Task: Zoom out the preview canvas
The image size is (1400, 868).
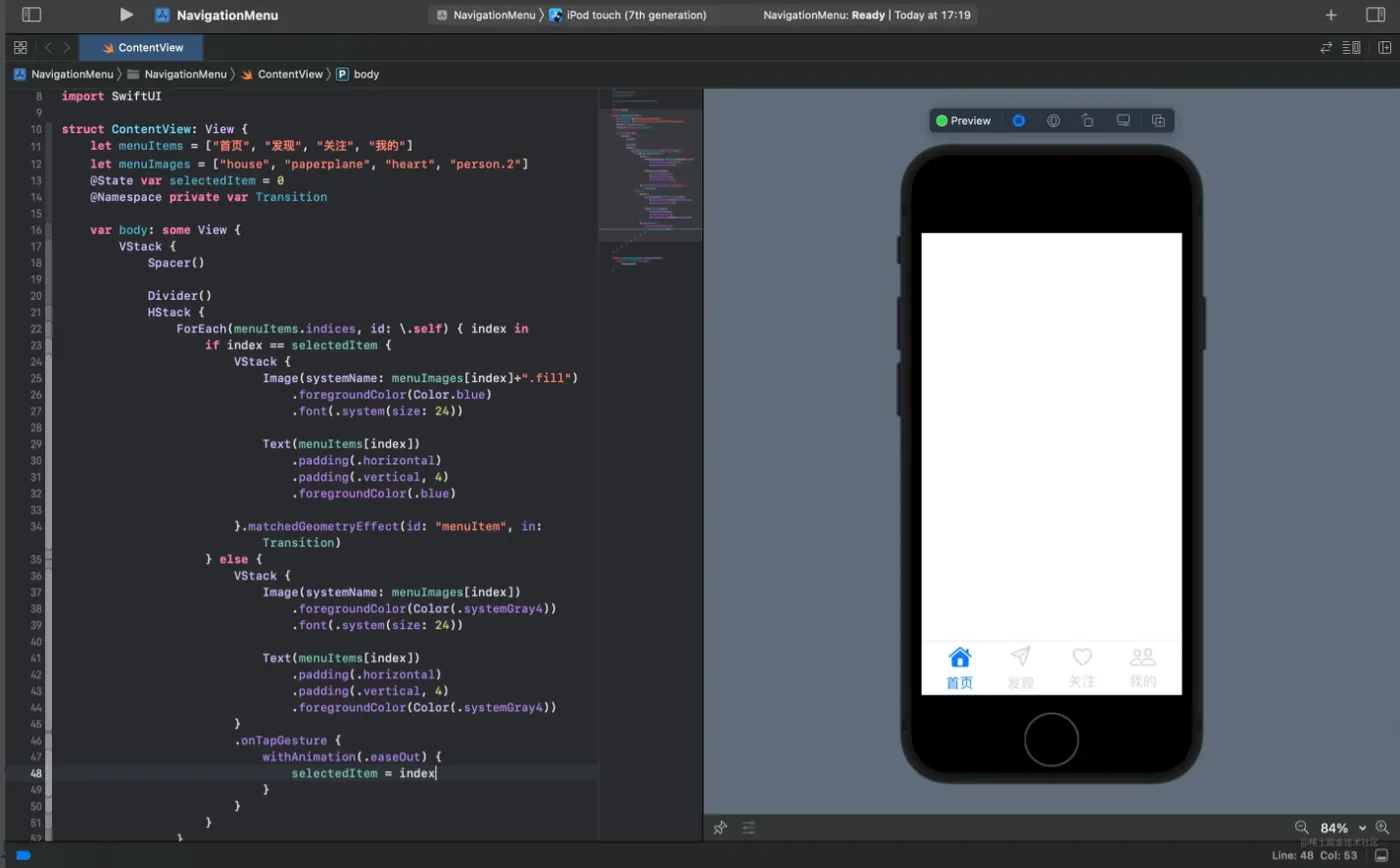Action: click(1301, 828)
